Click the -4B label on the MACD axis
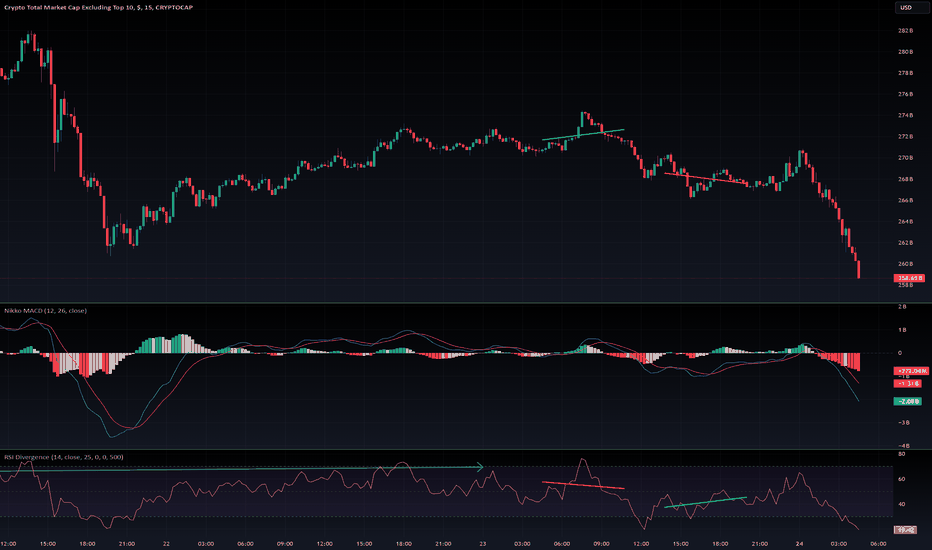The image size is (932, 550). tap(903, 446)
